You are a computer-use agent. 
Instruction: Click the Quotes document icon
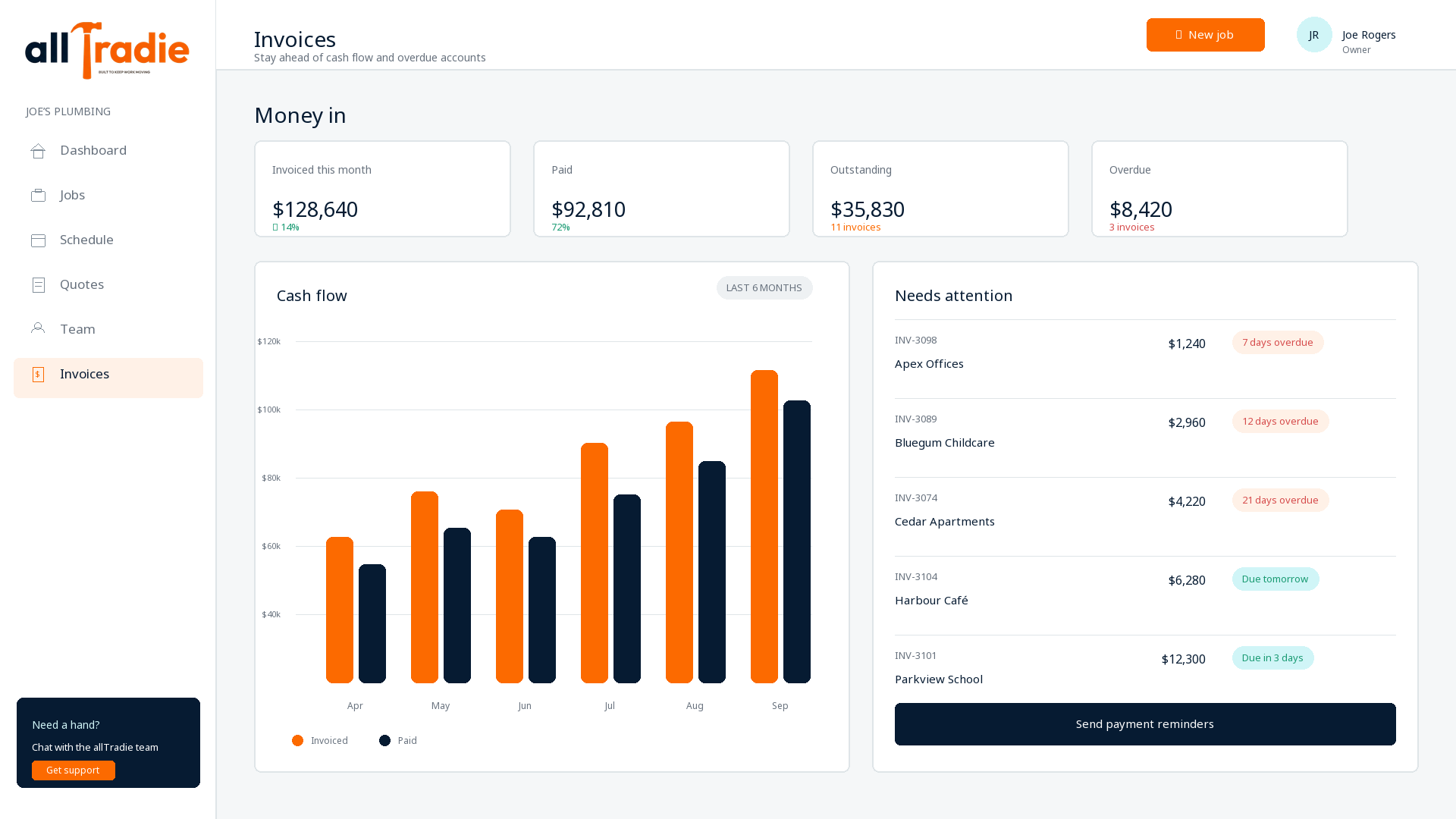[x=39, y=285]
